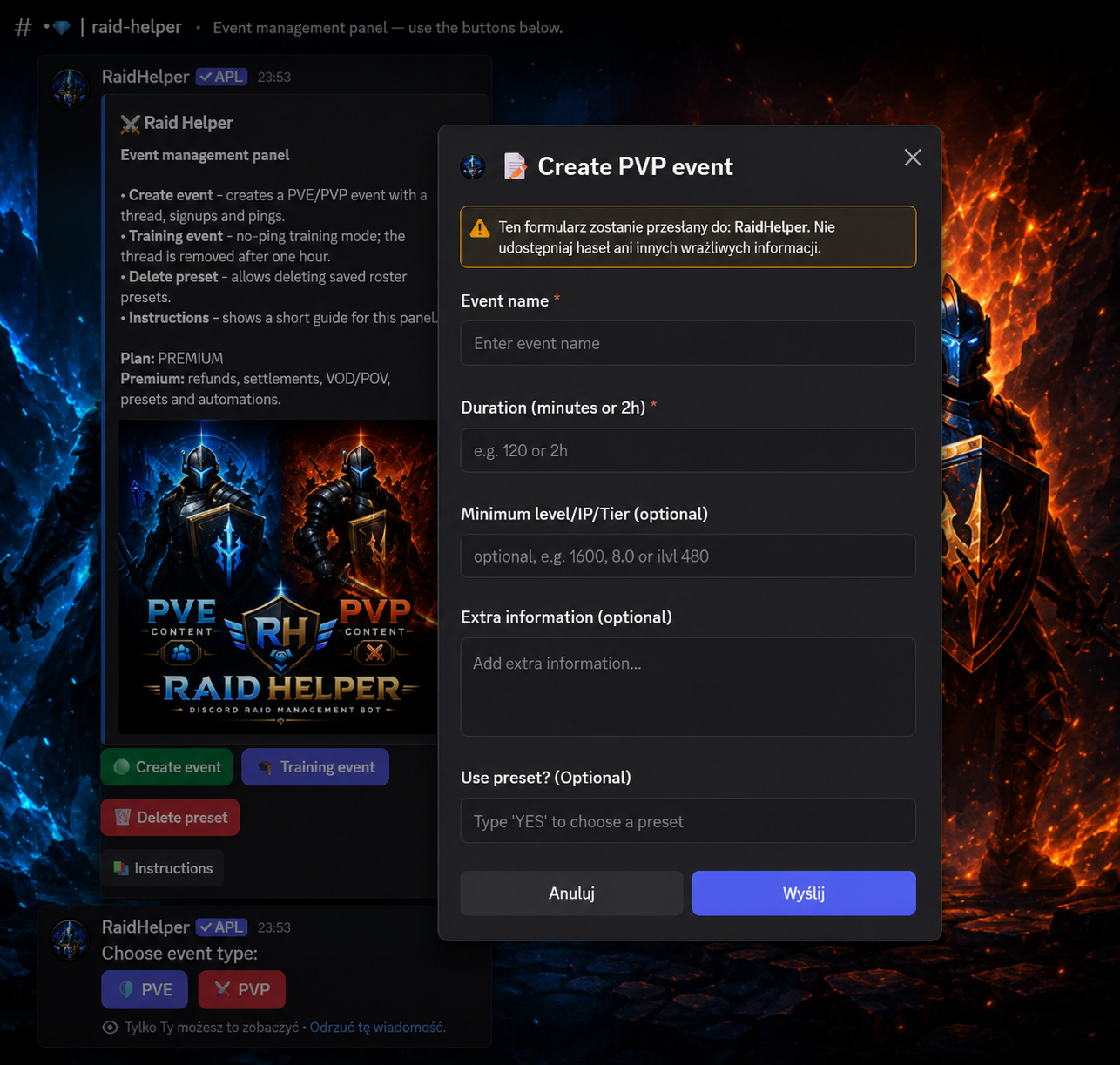Screen dimensions: 1120x1065
Task: Click the Anuluj cancel button
Action: coord(571,893)
